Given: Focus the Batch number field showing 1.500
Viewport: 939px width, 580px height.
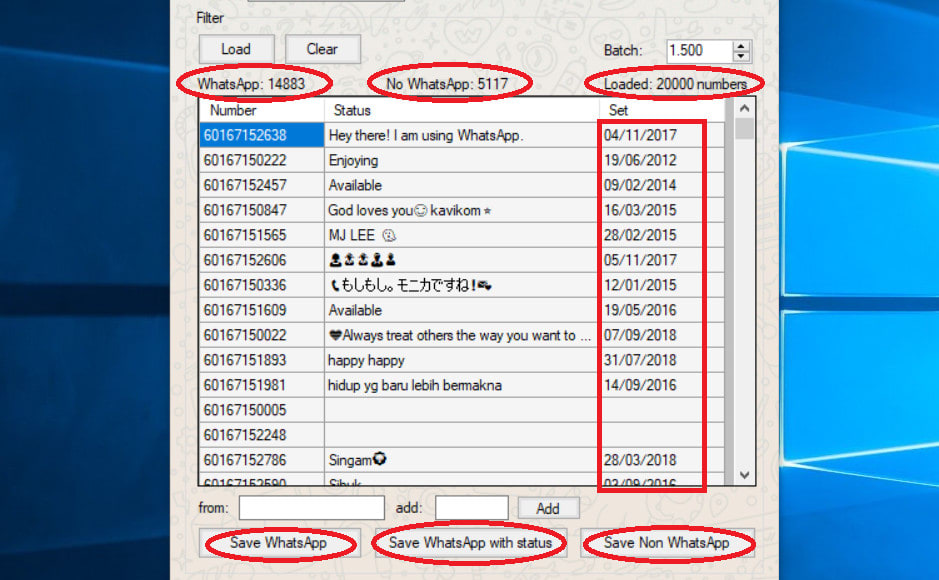Looking at the screenshot, I should pos(699,51).
